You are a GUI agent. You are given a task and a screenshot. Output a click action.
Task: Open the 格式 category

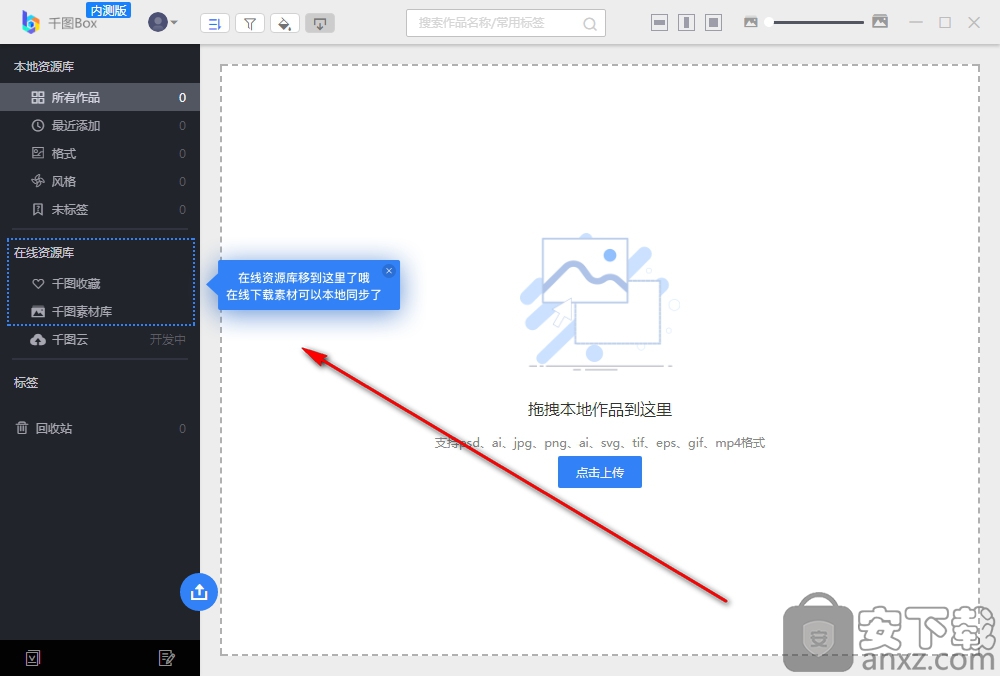click(x=99, y=153)
